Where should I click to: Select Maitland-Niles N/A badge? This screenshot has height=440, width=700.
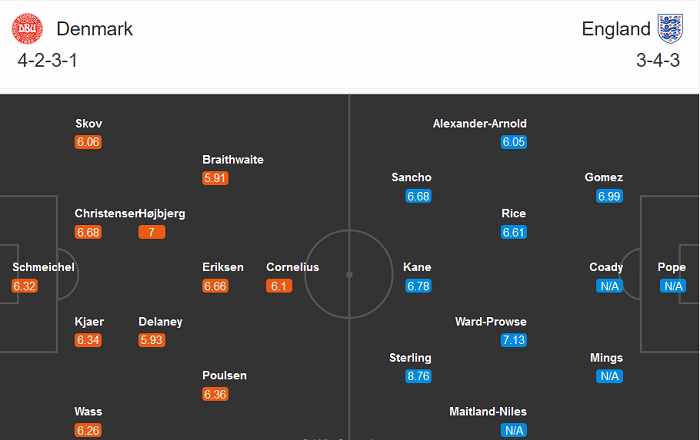click(x=514, y=430)
